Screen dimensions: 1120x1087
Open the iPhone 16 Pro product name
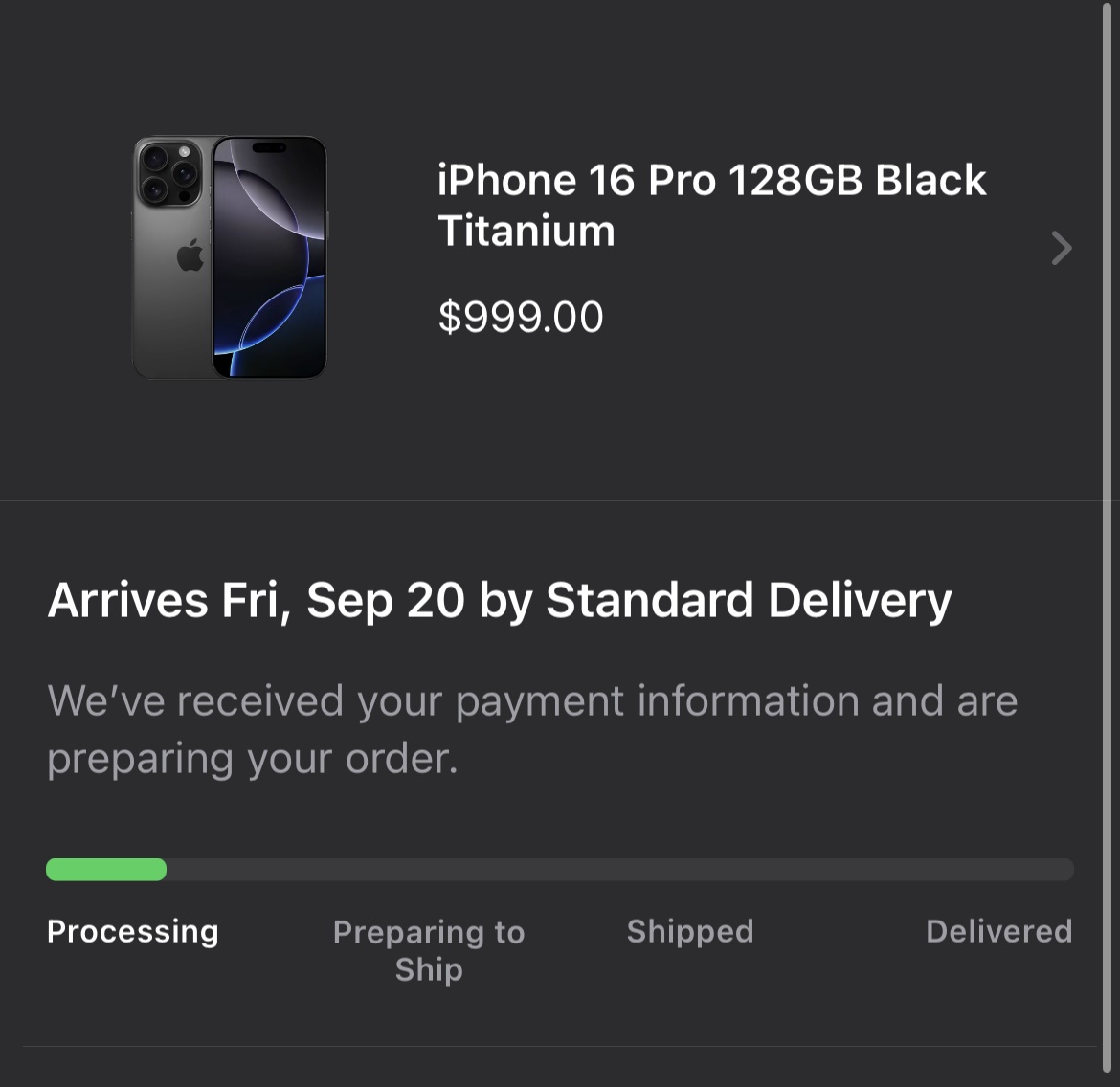click(576, 180)
